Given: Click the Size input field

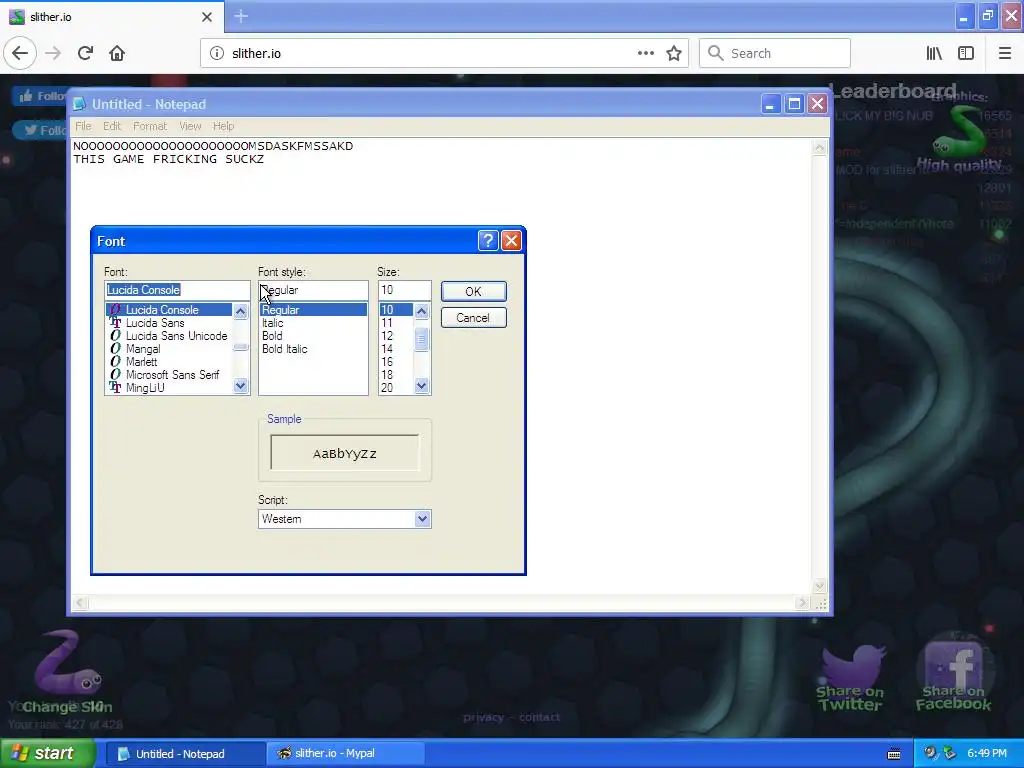Looking at the screenshot, I should click(x=404, y=290).
